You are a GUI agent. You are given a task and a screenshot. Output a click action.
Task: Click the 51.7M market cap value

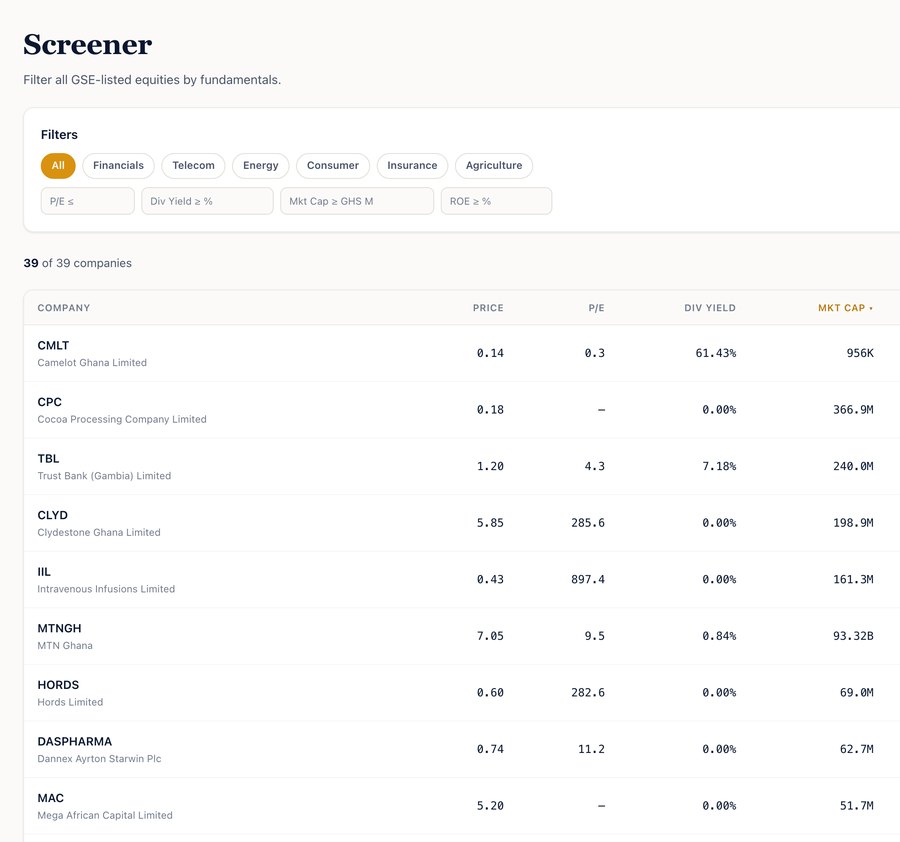pyautogui.click(x=856, y=806)
